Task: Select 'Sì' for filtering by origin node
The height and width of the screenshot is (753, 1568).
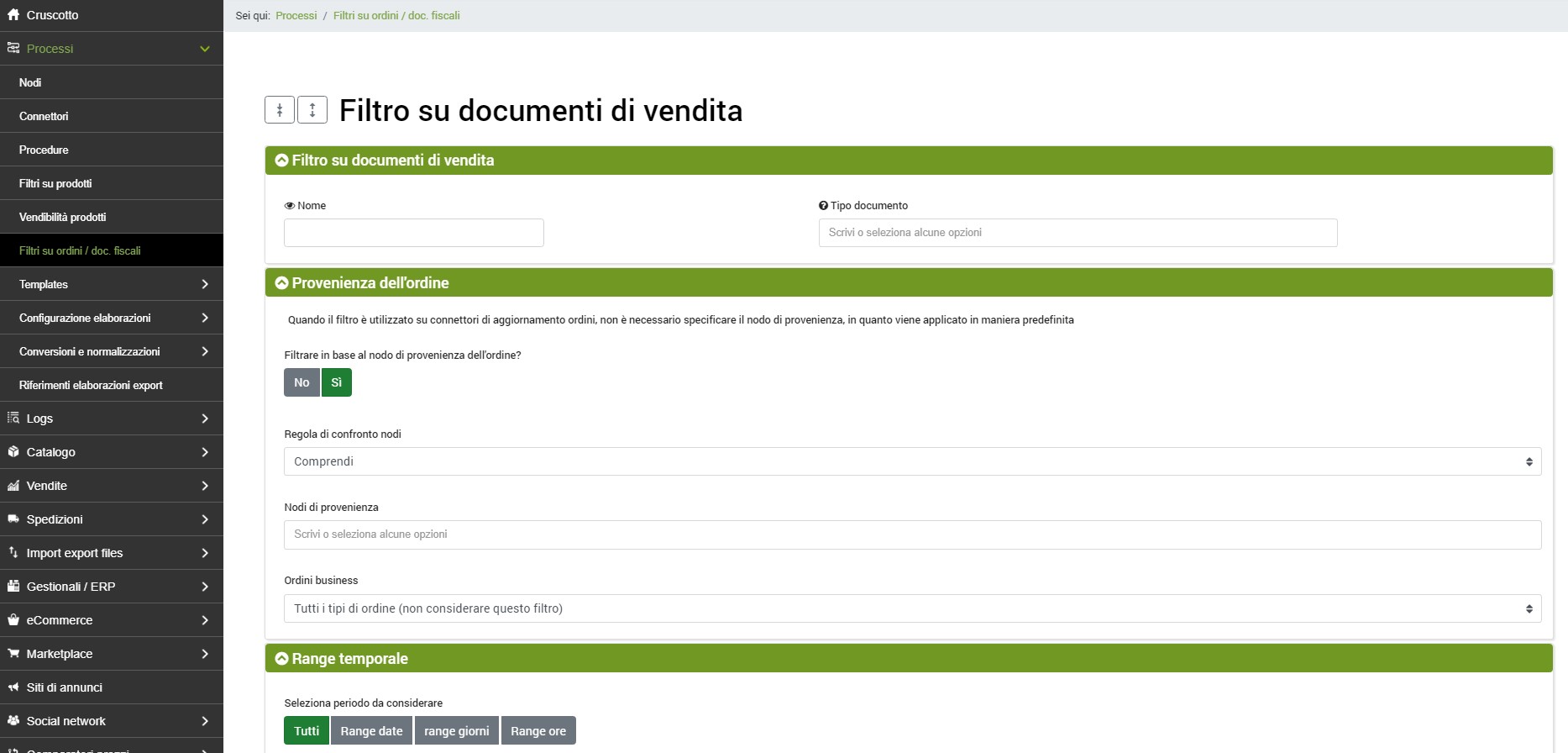Action: point(336,382)
